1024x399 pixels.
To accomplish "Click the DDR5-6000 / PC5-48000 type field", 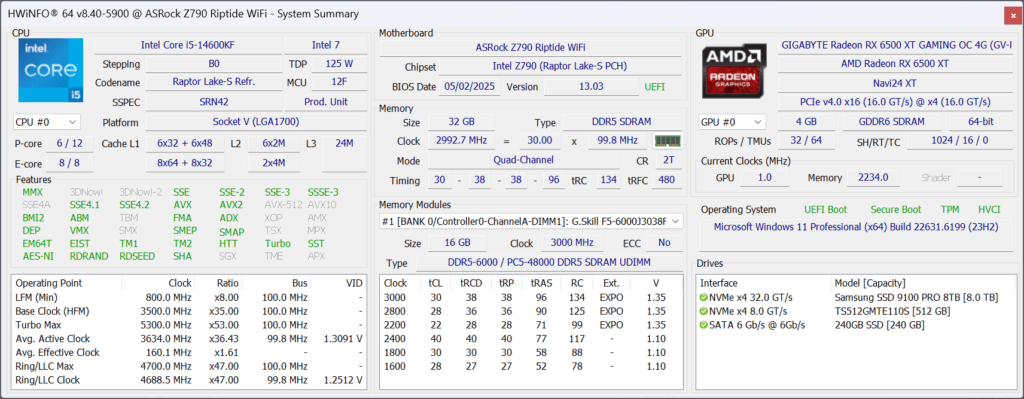I will 549,263.
